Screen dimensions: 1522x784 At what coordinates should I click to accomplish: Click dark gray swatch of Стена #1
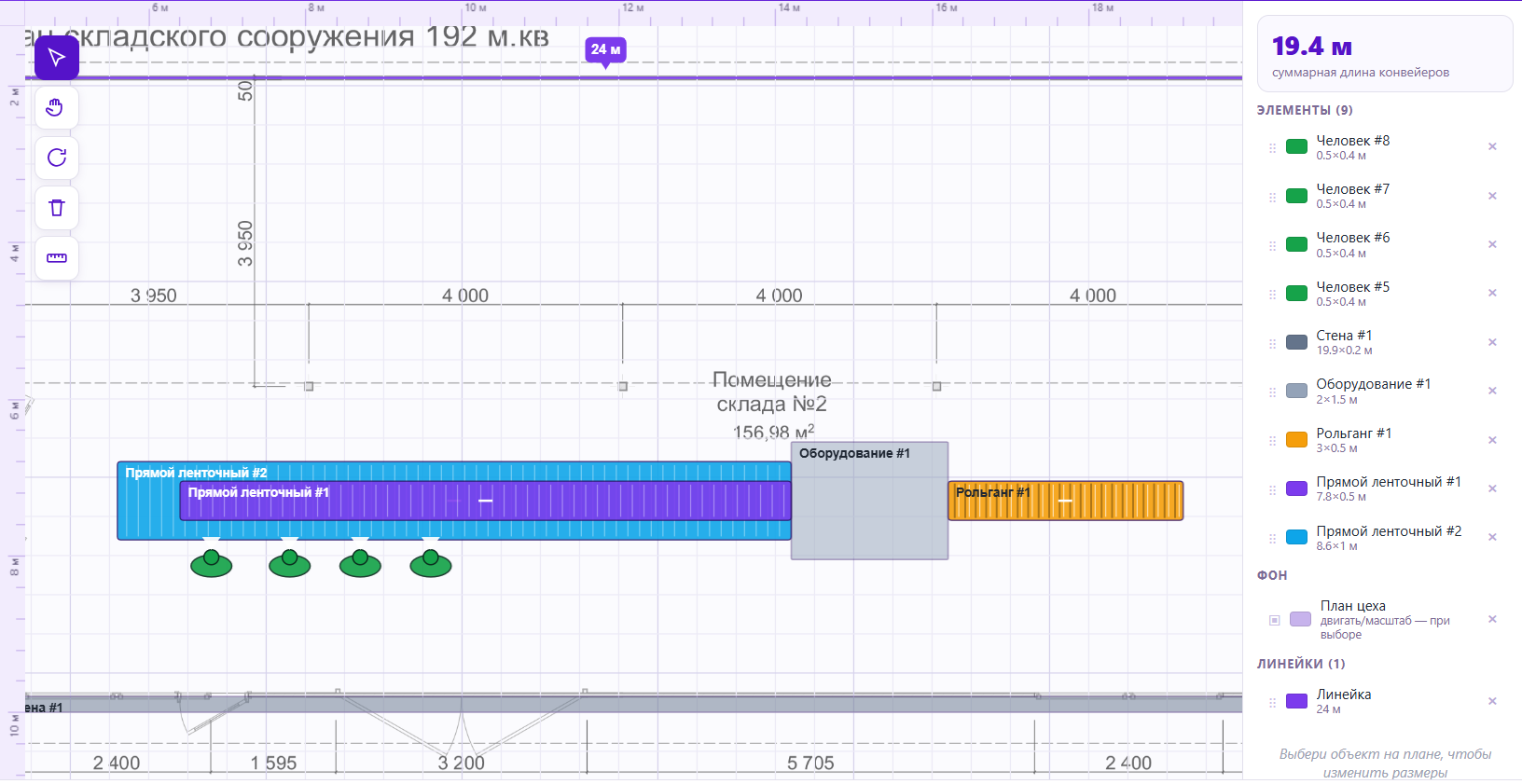click(x=1296, y=342)
